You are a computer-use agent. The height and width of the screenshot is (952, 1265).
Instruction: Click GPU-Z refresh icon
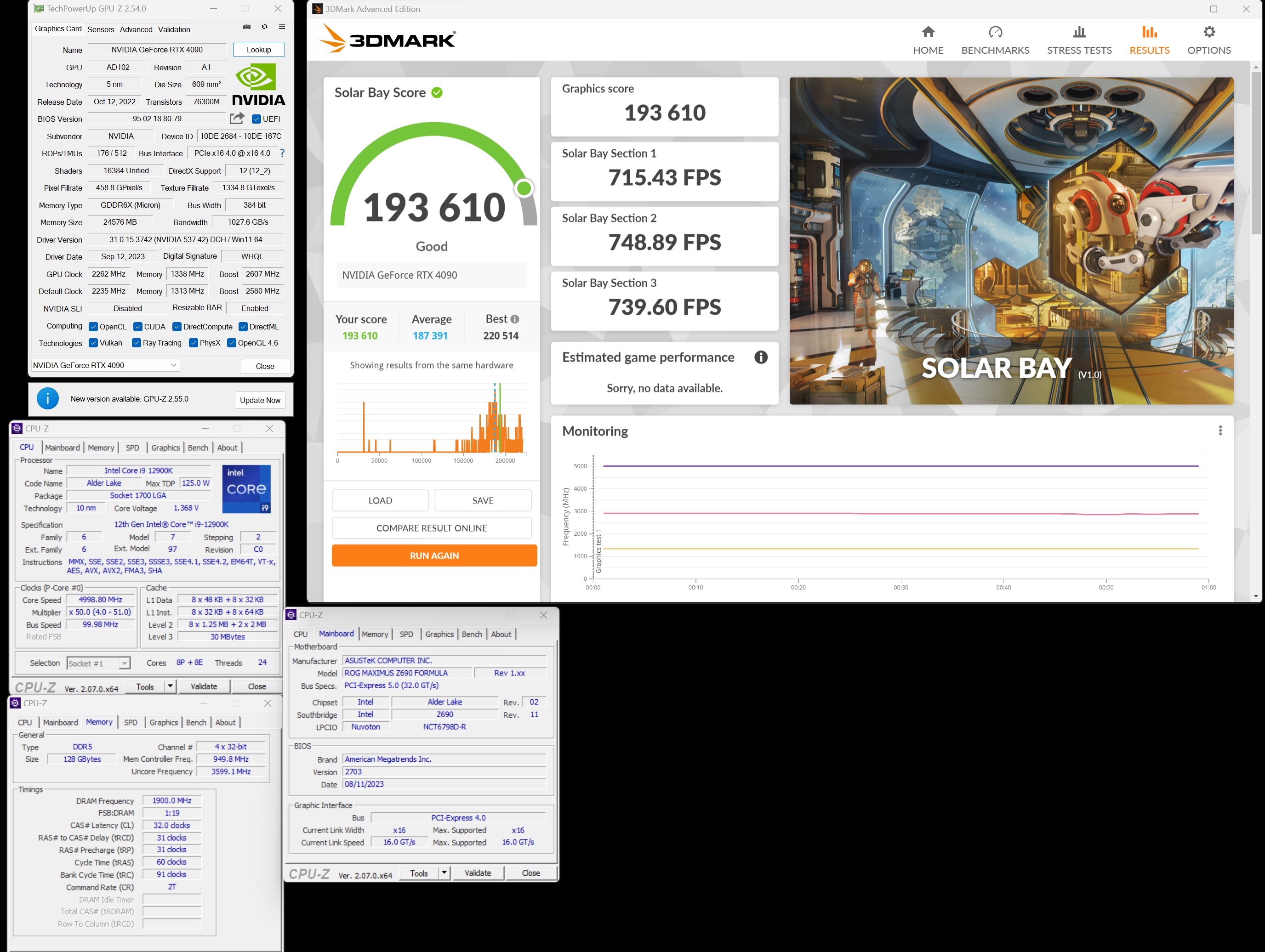(x=264, y=27)
